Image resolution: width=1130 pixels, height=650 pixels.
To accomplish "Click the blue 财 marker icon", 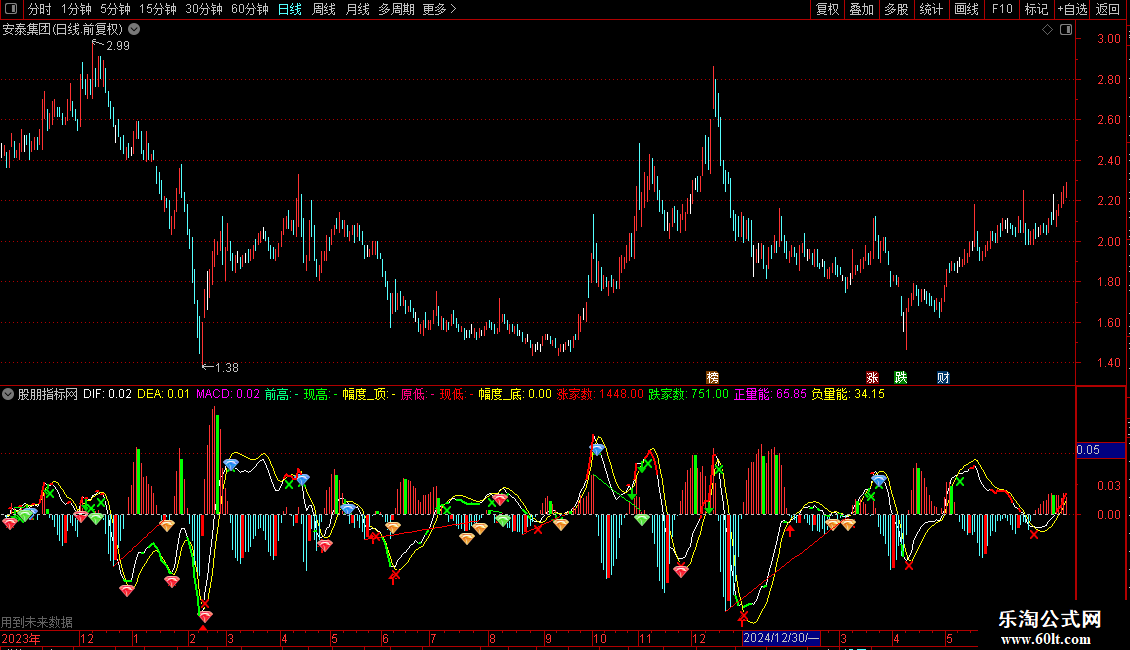I will (x=943, y=378).
